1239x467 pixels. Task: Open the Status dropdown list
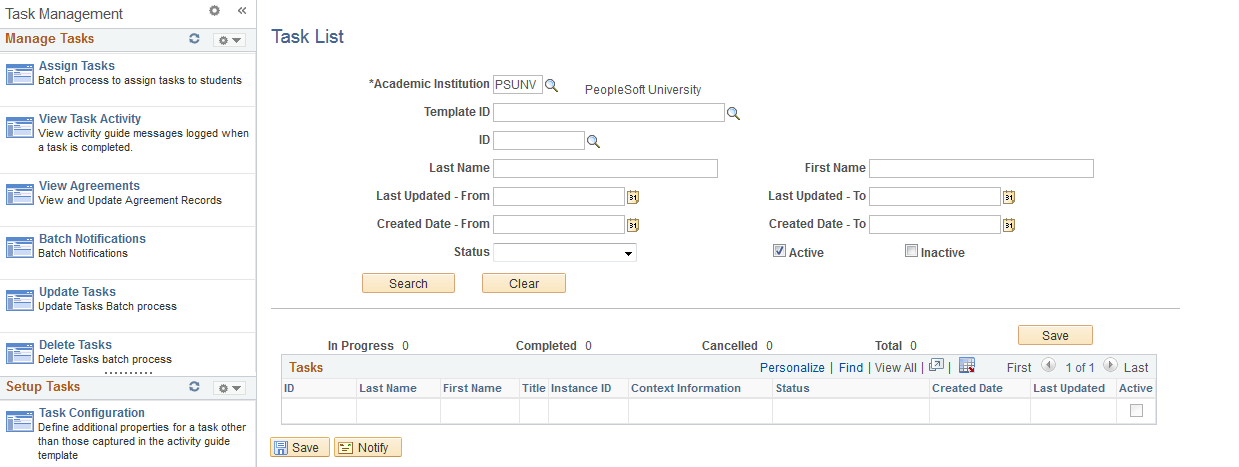(x=565, y=253)
